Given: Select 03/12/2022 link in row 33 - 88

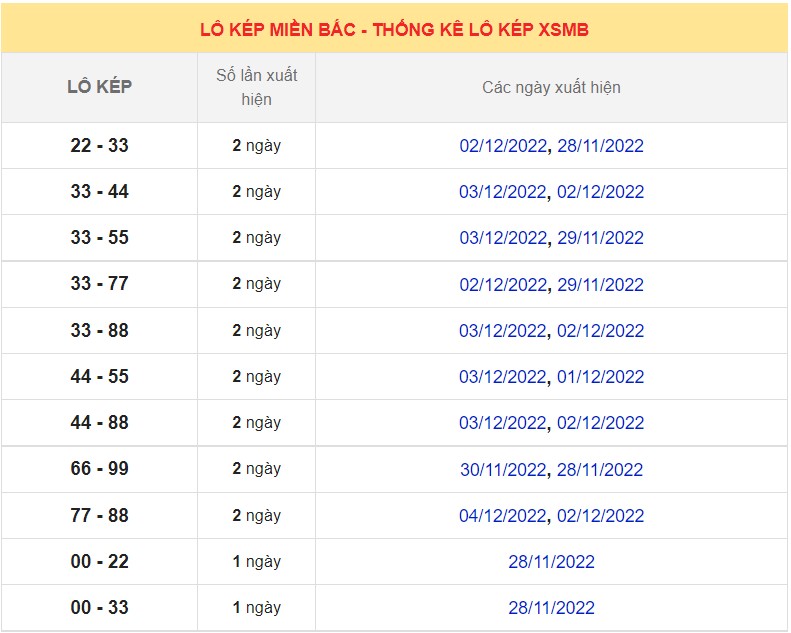Looking at the screenshot, I should tap(503, 331).
